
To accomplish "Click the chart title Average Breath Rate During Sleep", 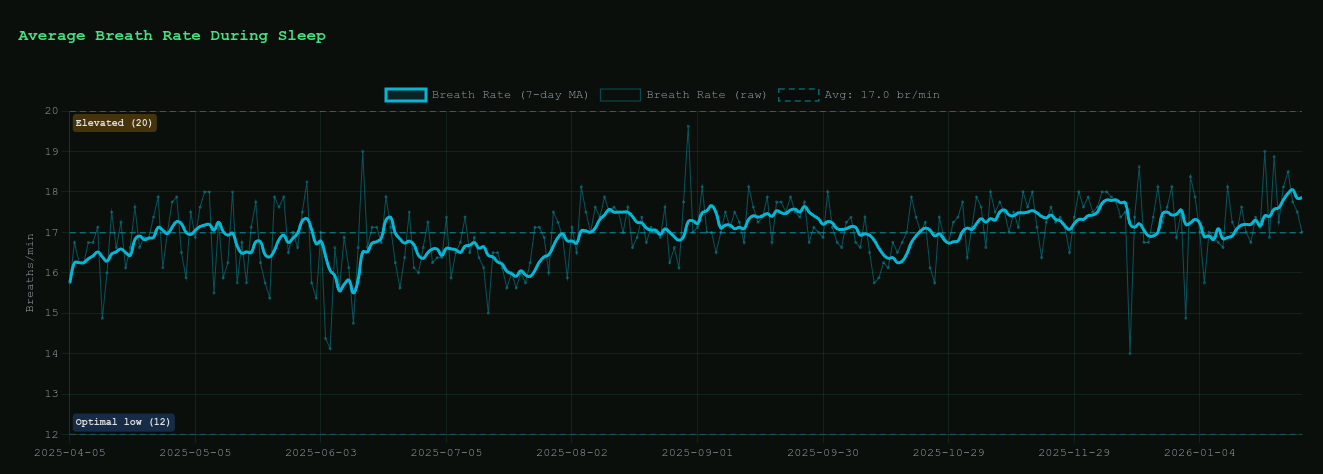I will point(172,36).
